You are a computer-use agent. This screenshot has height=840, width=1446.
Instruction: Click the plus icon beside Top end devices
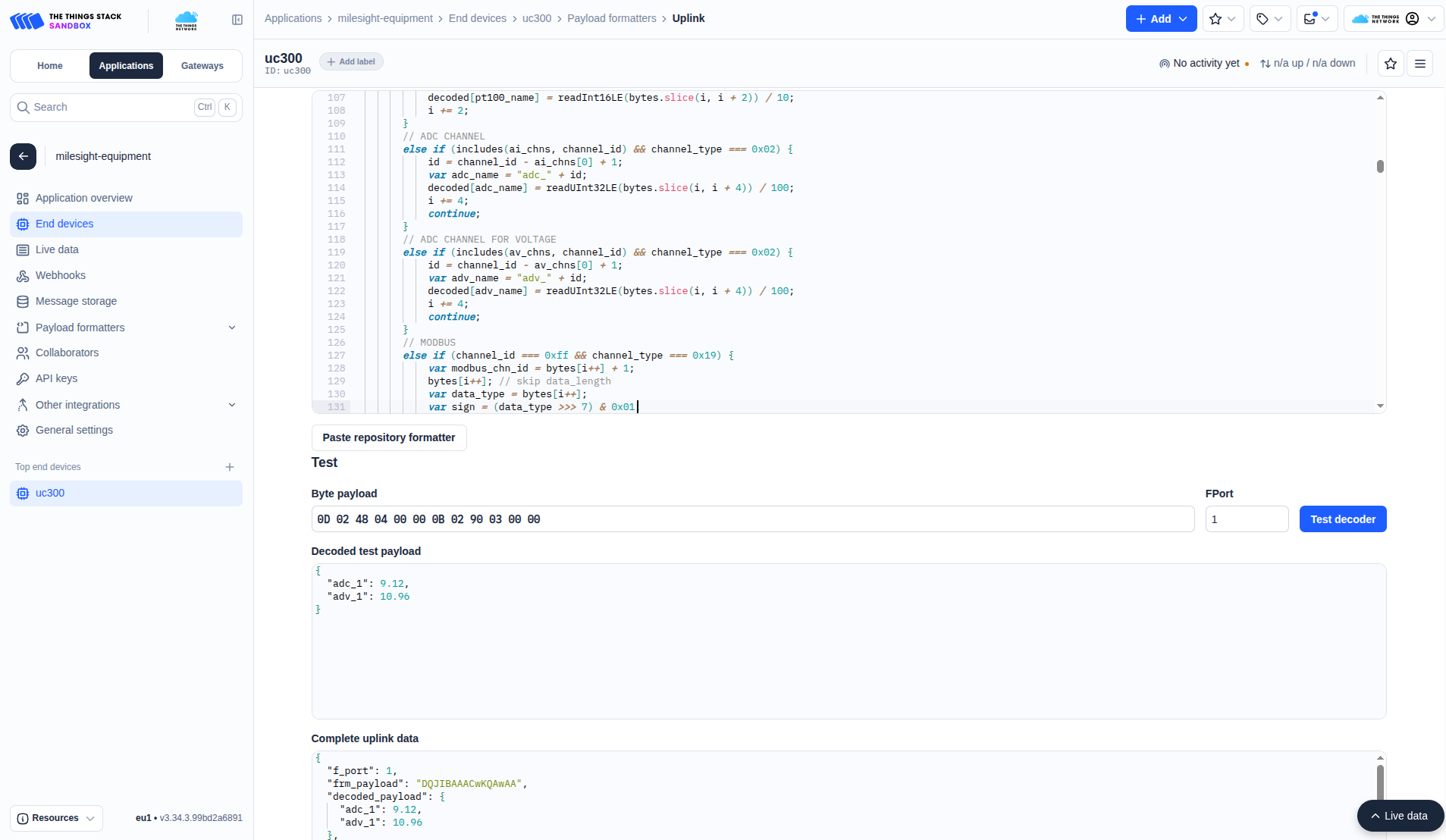[230, 467]
